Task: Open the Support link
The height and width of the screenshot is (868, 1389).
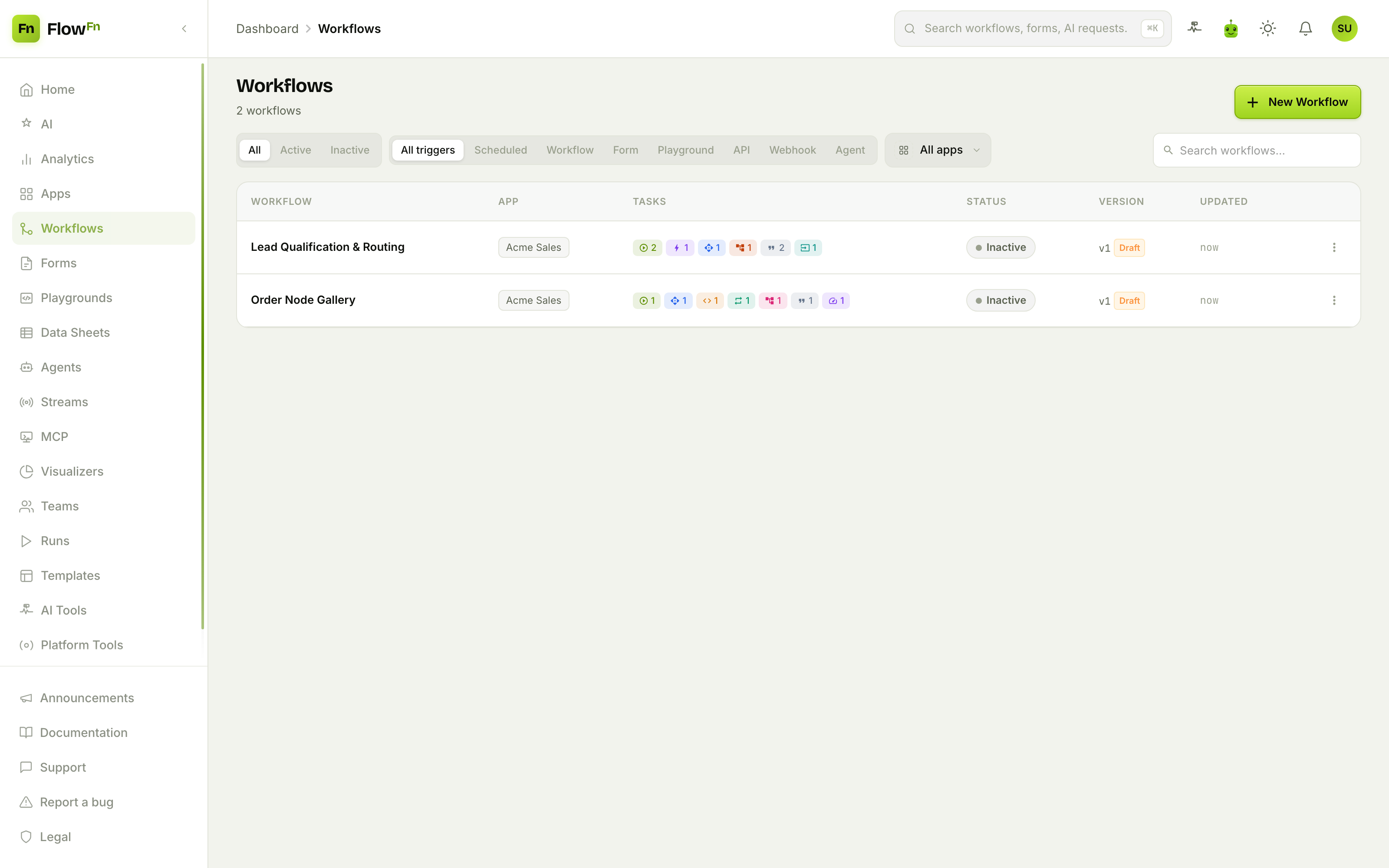Action: tap(103, 768)
